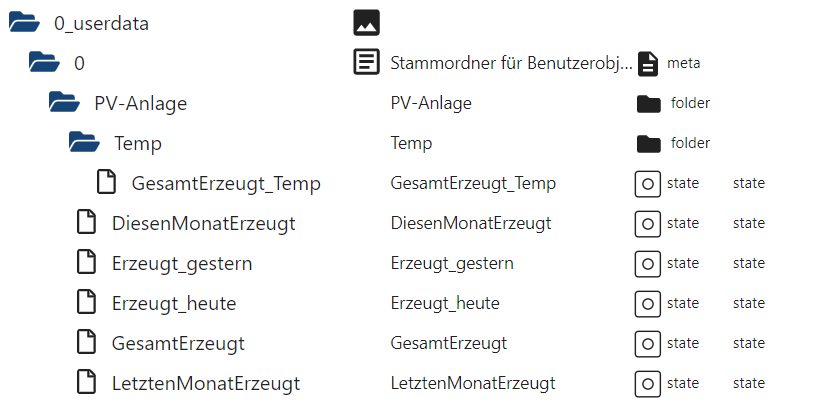Collapse the 0_userdata folder icon
Viewport: 839px width, 406px height.
[25, 23]
